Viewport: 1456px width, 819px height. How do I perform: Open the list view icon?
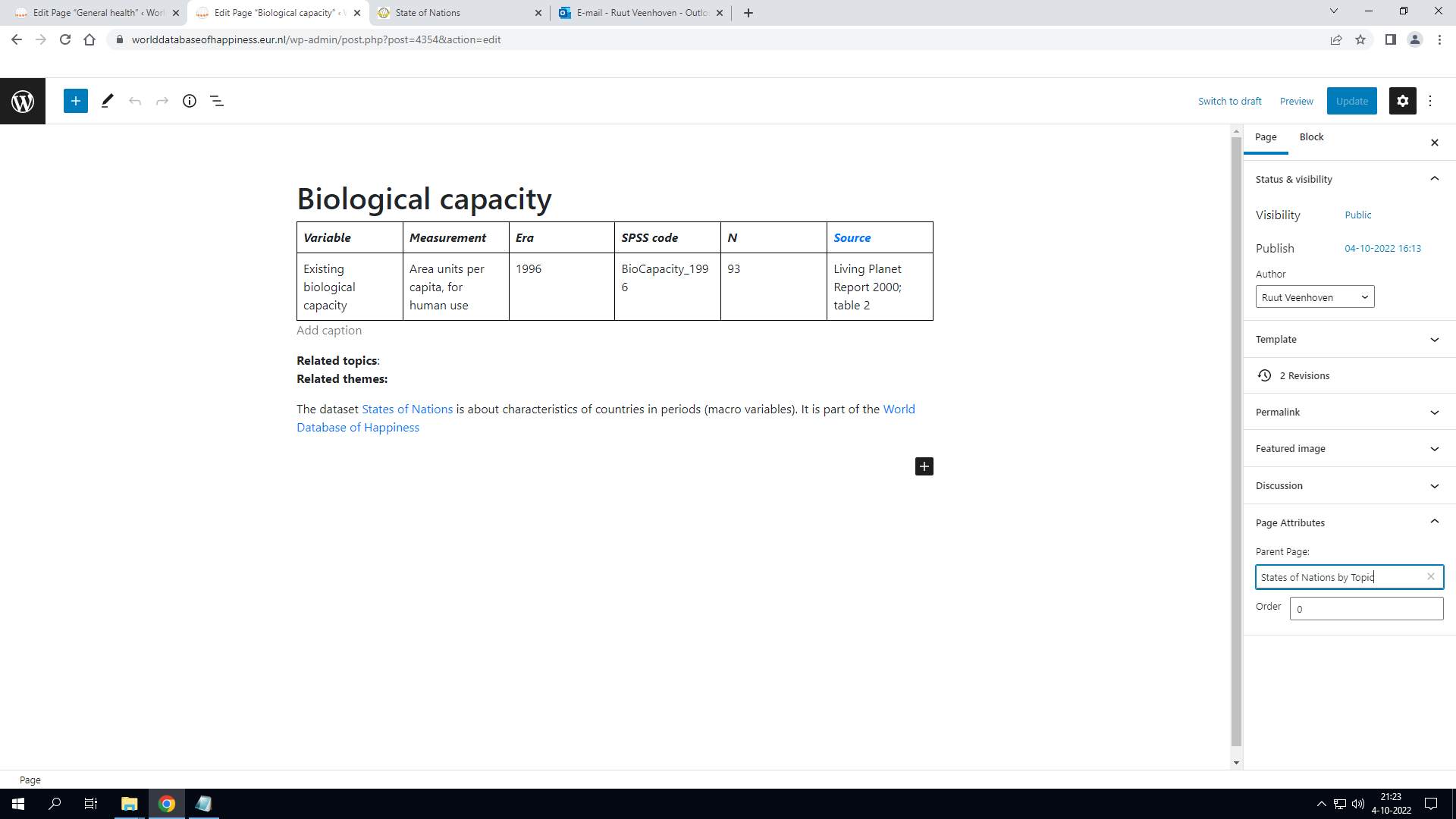(217, 101)
